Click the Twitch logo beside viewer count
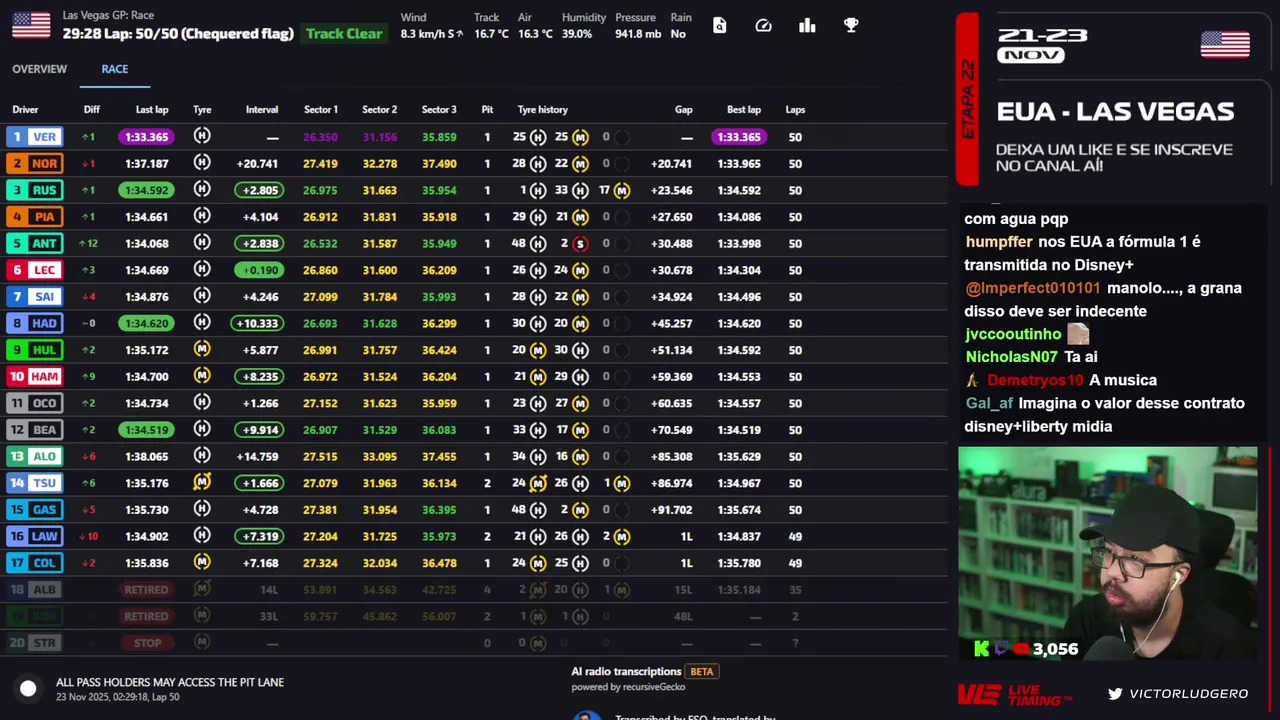The height and width of the screenshot is (720, 1280). point(1002,649)
